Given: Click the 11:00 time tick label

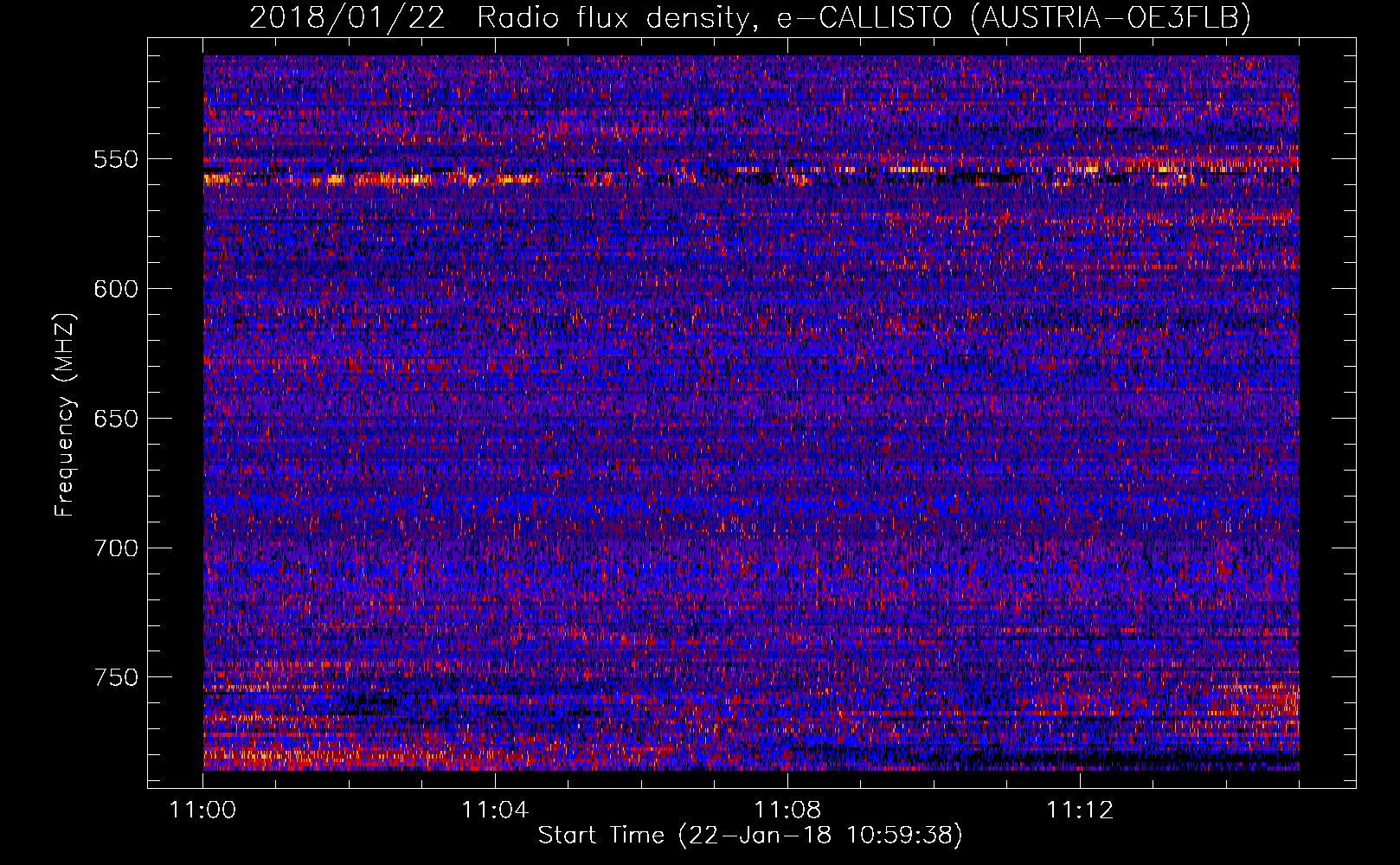Looking at the screenshot, I should (x=203, y=811).
